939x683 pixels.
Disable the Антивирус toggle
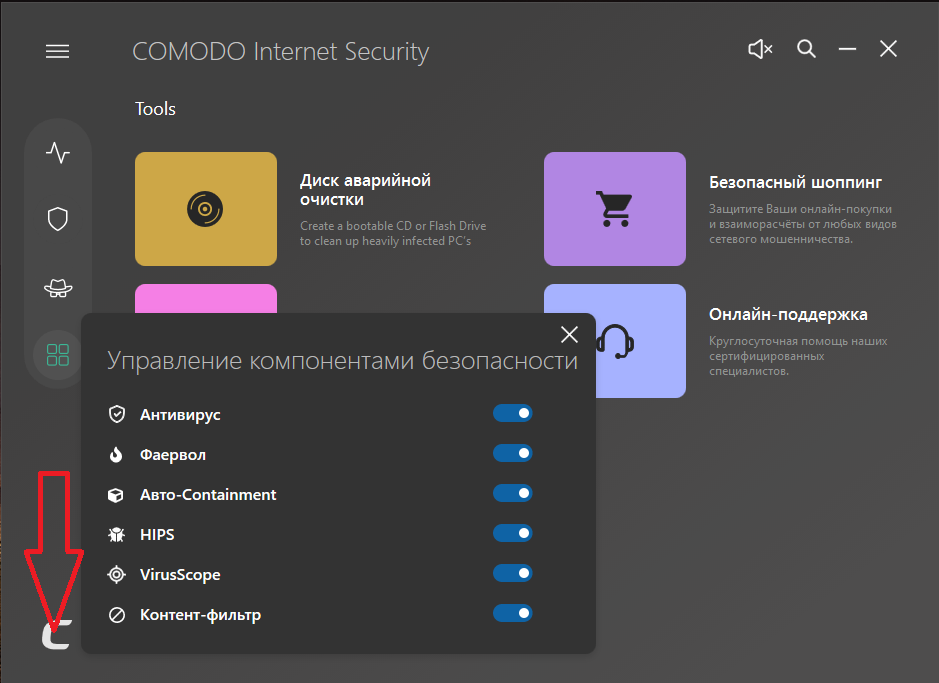(513, 413)
